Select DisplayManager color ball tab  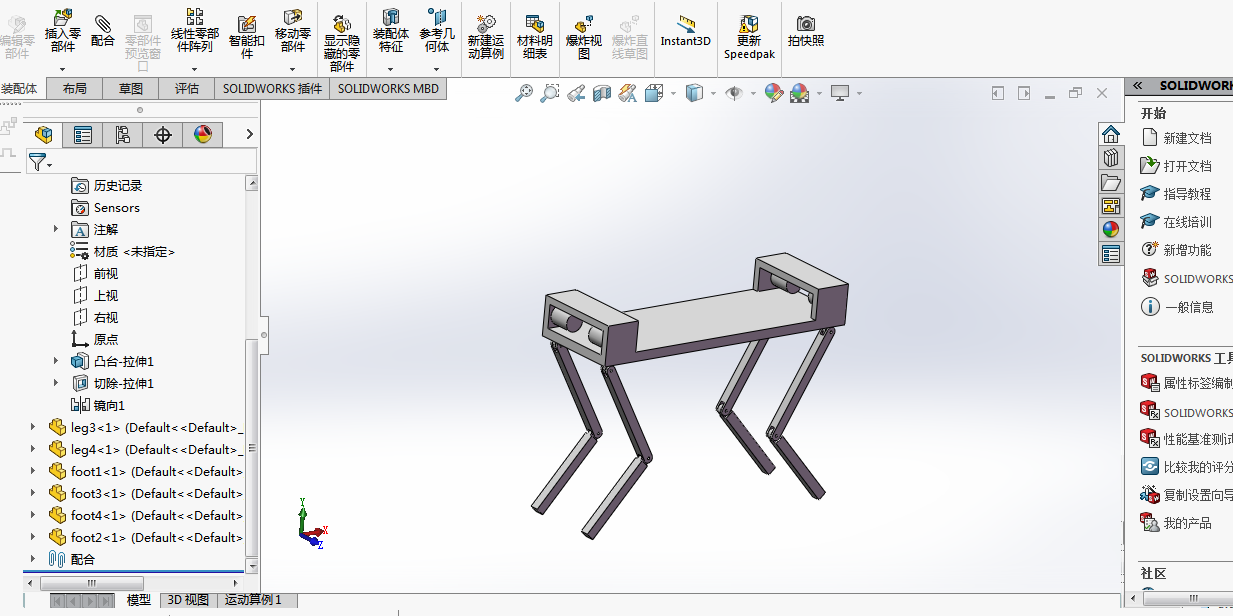203,134
